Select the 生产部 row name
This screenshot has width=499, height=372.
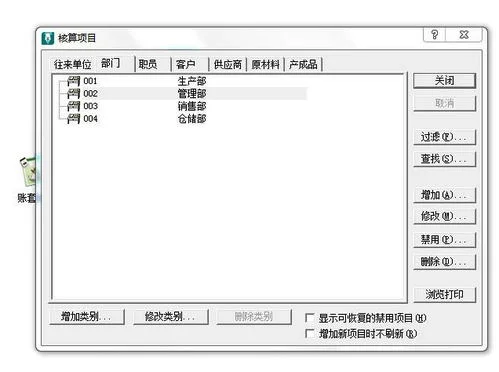[192, 81]
